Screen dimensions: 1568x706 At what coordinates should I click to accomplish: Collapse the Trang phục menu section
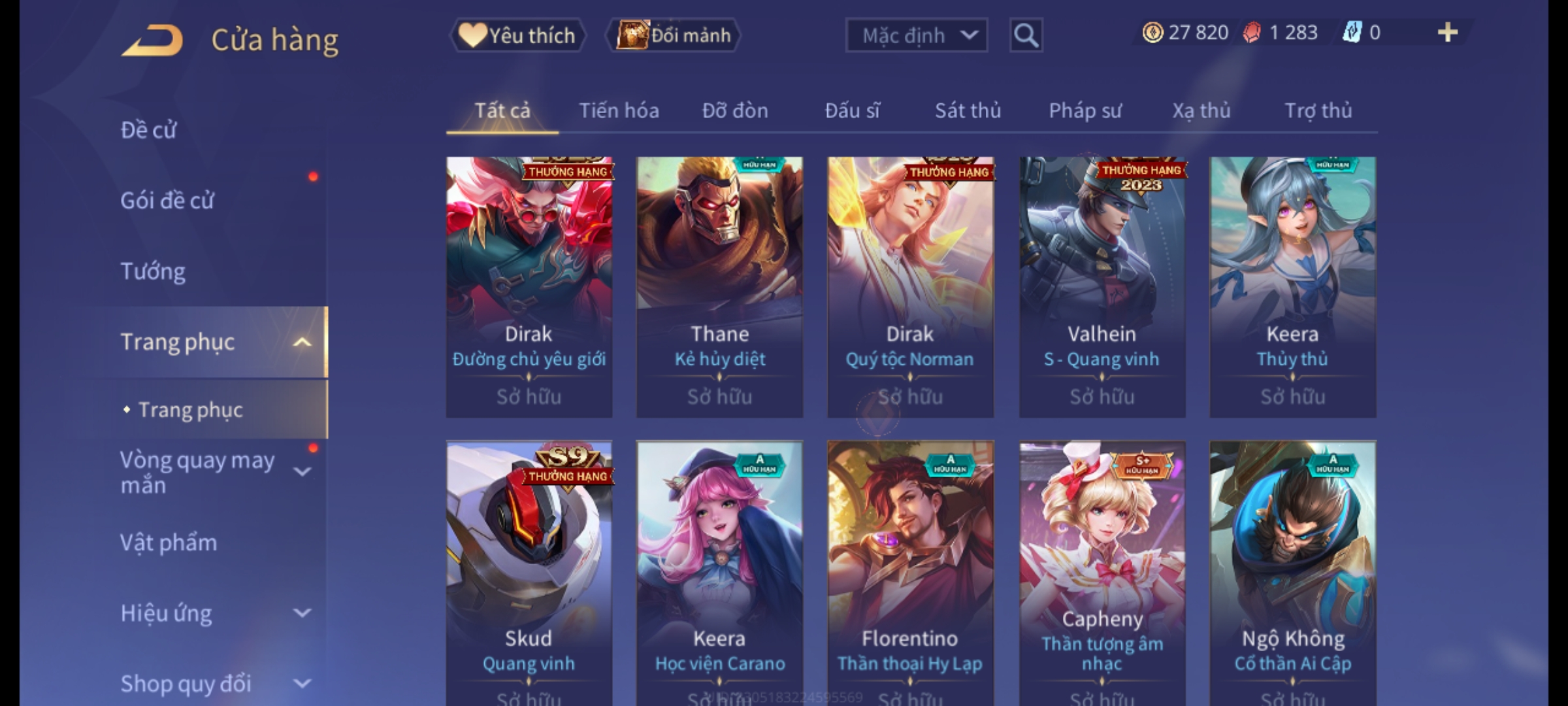302,342
